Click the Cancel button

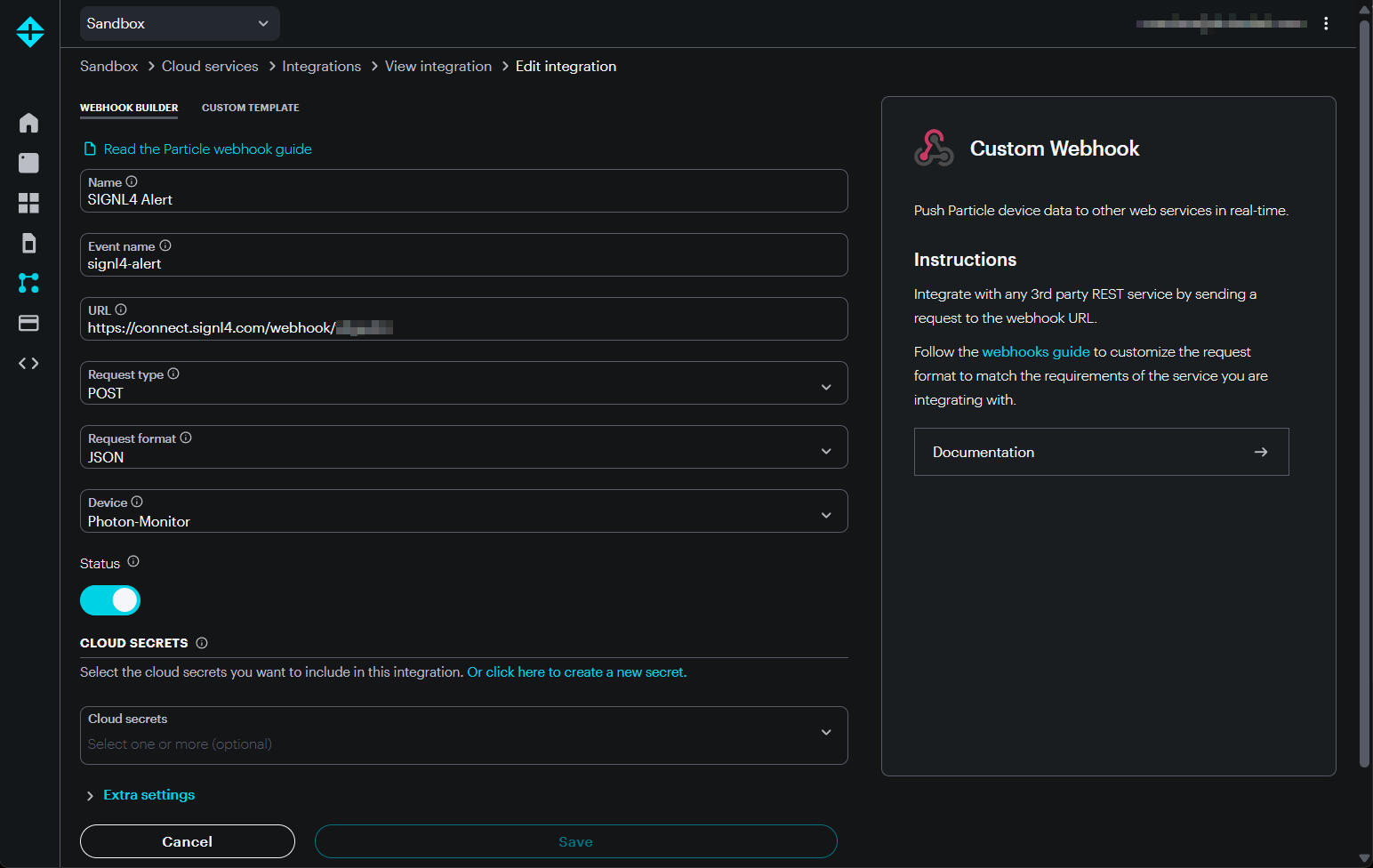click(188, 841)
